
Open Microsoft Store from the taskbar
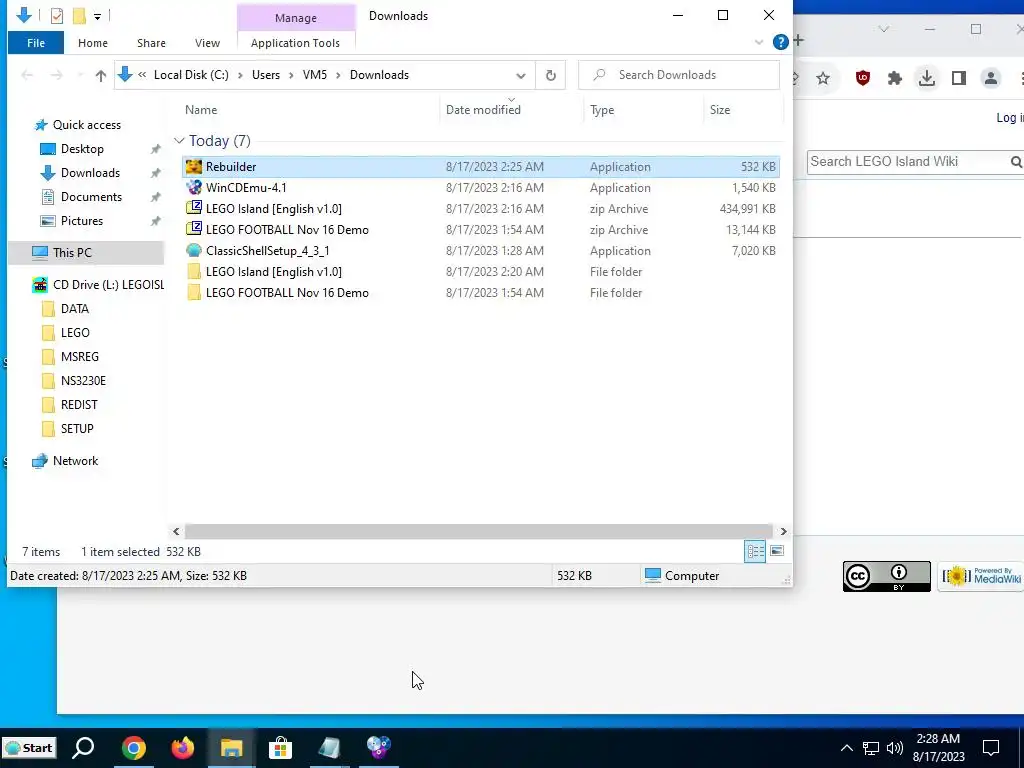pyautogui.click(x=280, y=747)
